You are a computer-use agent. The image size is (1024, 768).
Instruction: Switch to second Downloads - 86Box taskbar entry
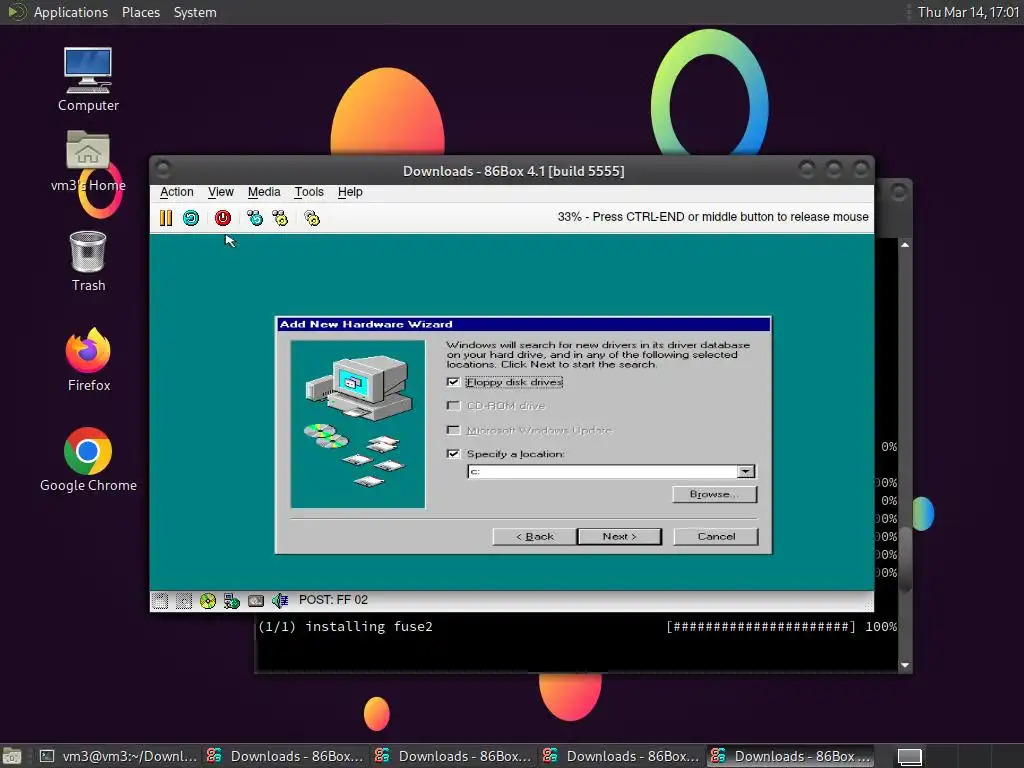(454, 757)
